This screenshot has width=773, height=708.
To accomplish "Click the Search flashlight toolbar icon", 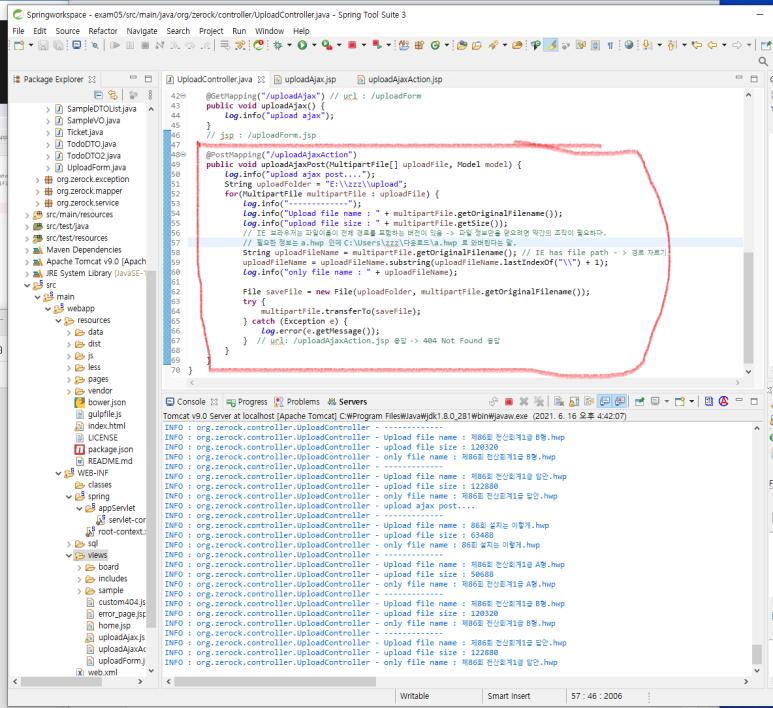I will (x=493, y=45).
